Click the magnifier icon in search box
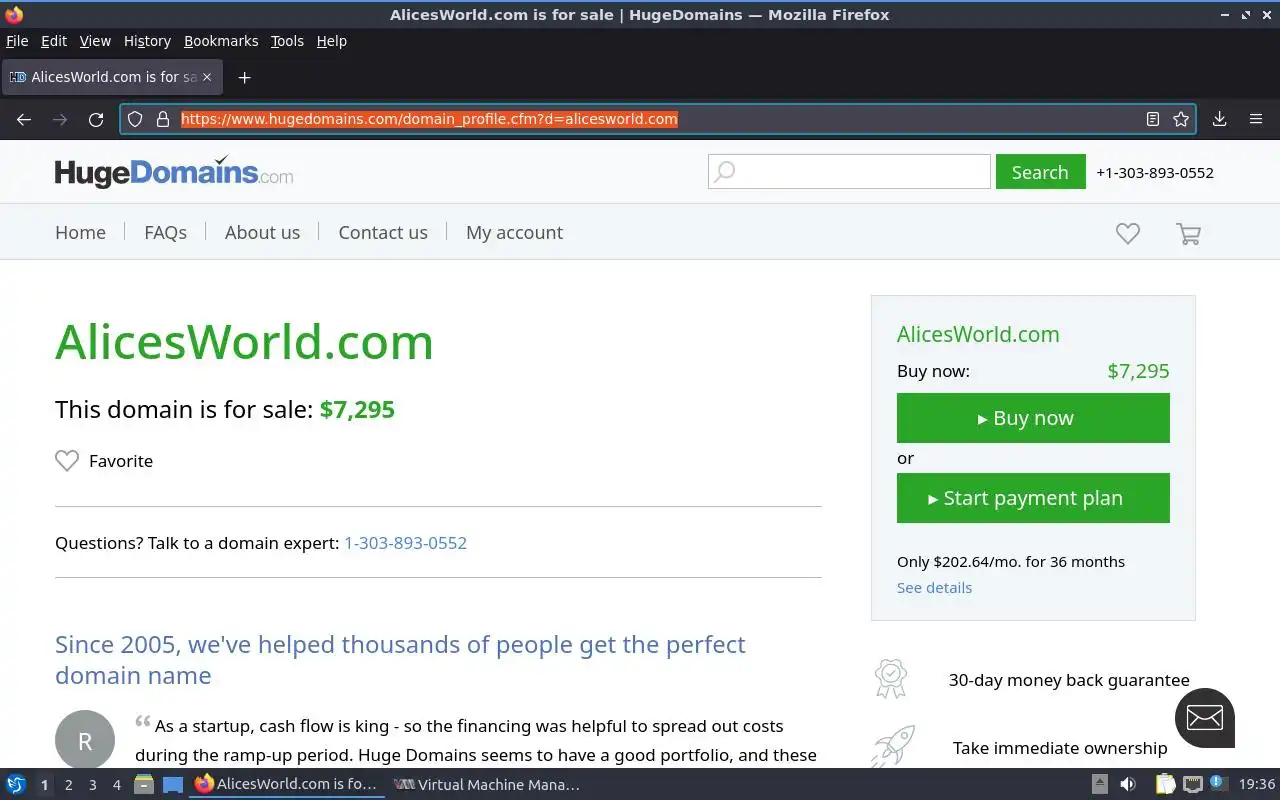1280x800 pixels. 726,172
